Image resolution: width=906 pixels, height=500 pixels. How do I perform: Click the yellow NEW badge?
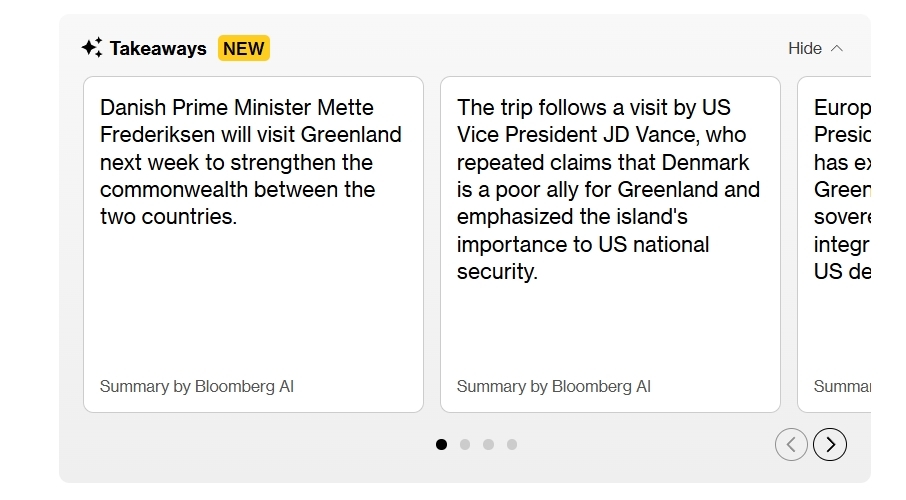tap(244, 48)
